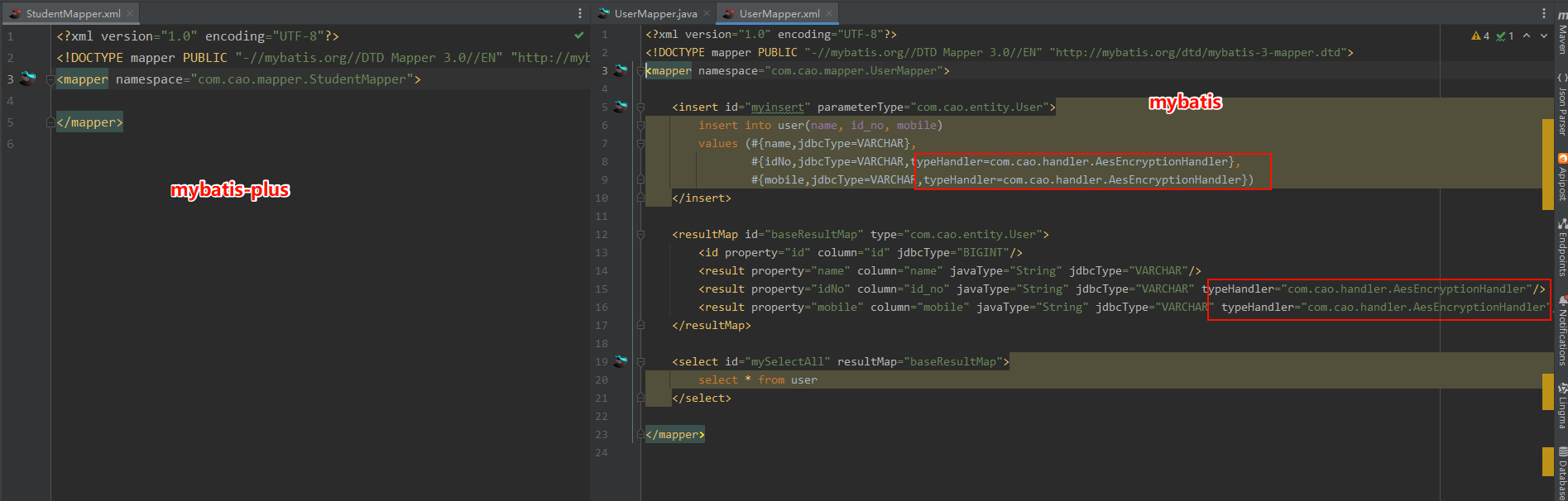1568x501 pixels.
Task: Jump to next highlighted error arrow
Action: [x=1543, y=36]
